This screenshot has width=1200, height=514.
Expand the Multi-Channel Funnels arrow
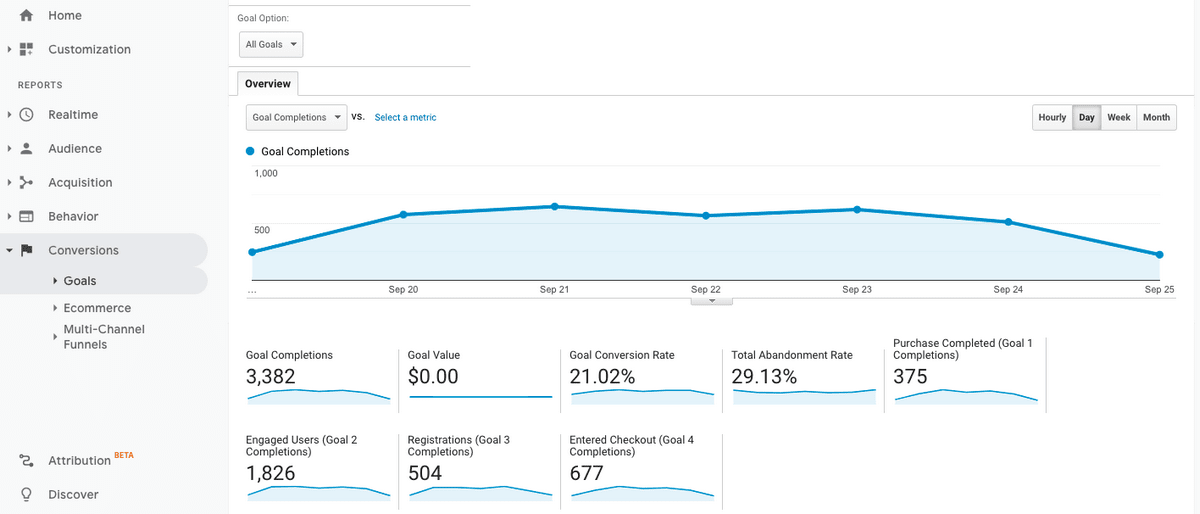(x=55, y=337)
